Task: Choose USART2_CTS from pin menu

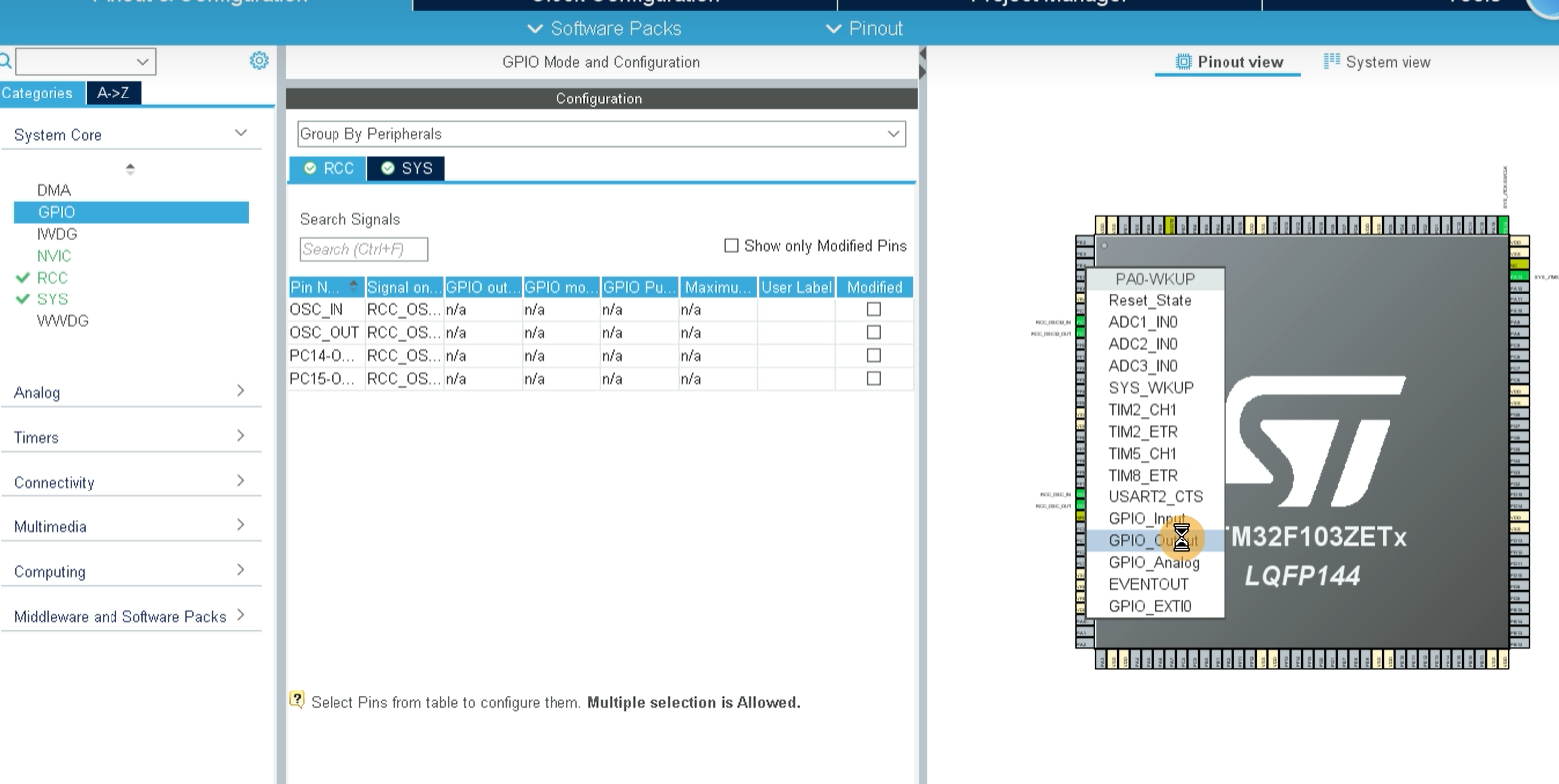Action: pyautogui.click(x=1156, y=497)
